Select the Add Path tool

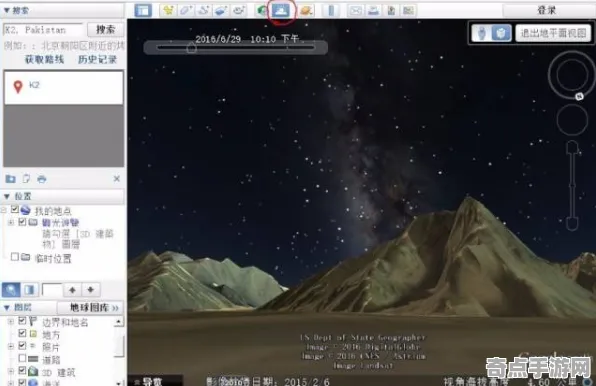(x=203, y=10)
